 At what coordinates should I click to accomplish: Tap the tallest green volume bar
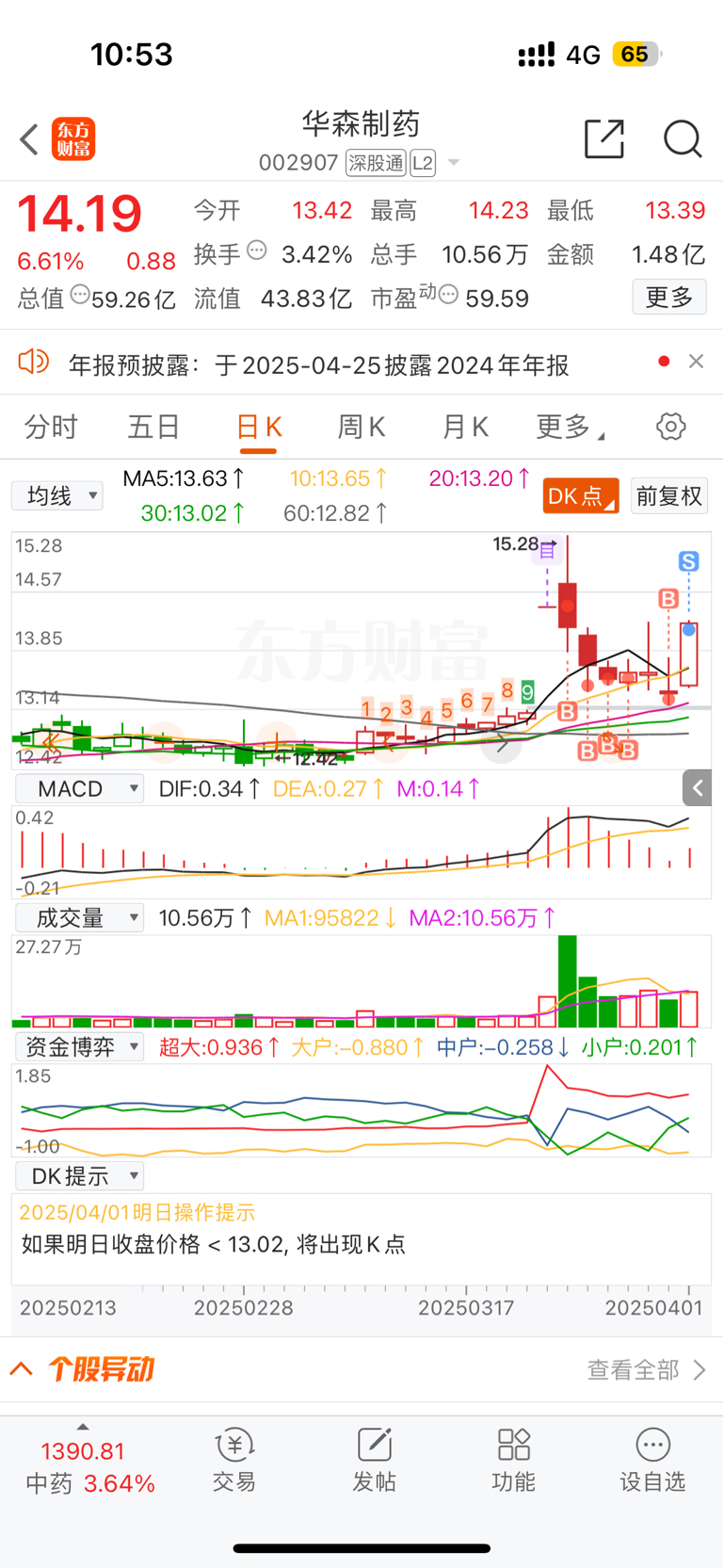[568, 981]
